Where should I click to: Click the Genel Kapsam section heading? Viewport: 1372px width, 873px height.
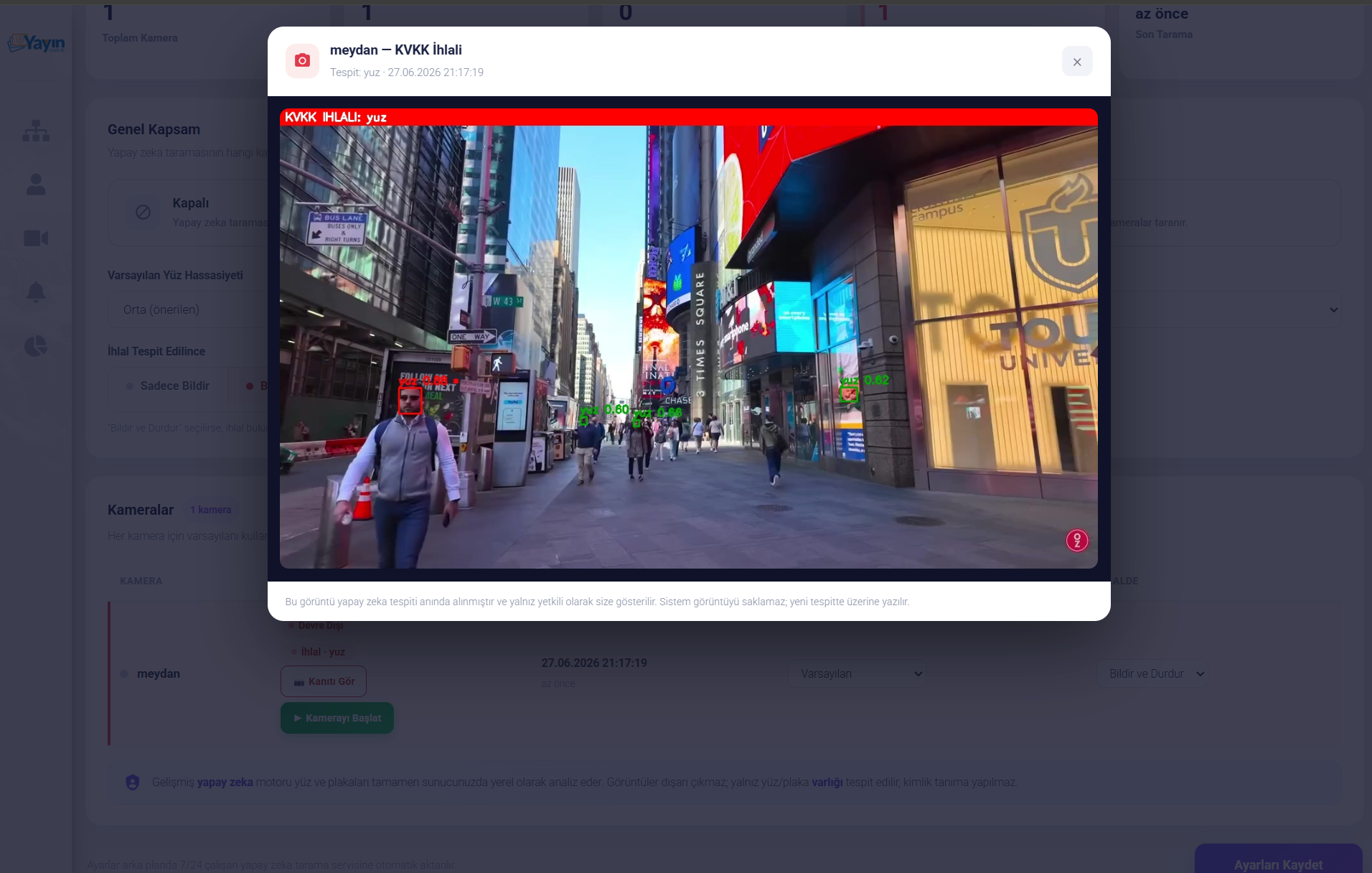click(x=154, y=130)
